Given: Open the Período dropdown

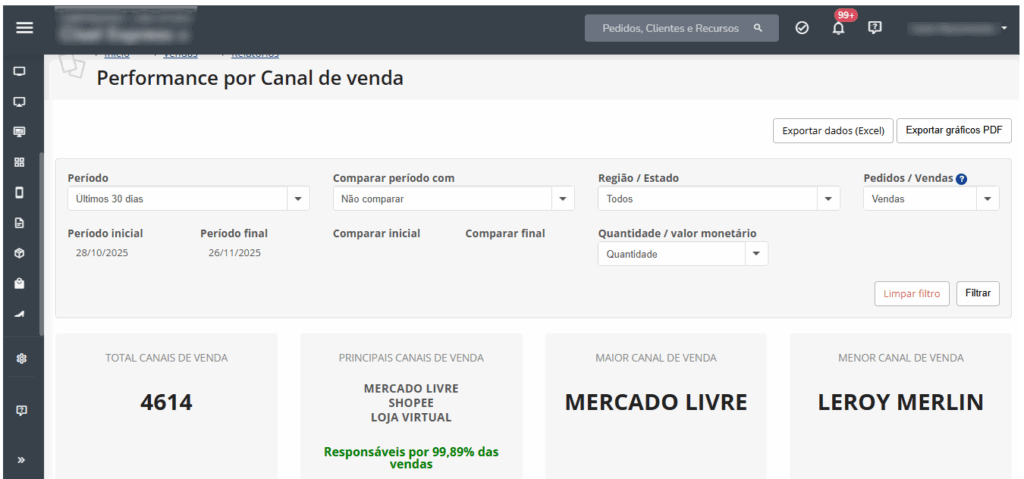Looking at the screenshot, I should point(189,199).
